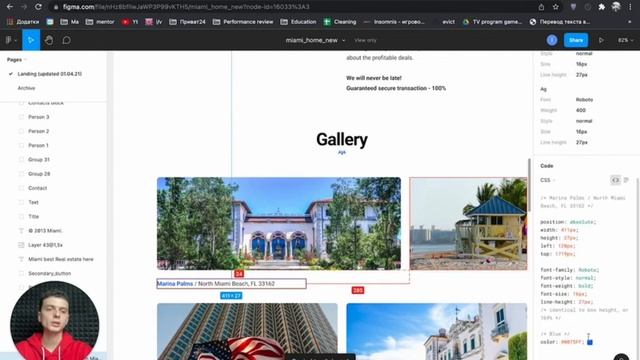
Task: Click the Code section heading
Action: tap(547, 166)
